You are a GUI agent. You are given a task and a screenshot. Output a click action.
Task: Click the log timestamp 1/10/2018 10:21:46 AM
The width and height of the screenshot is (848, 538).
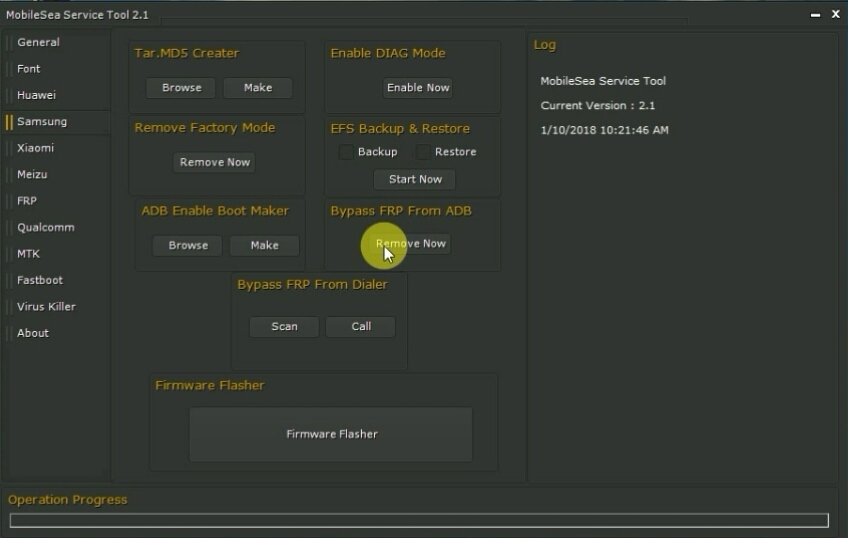click(605, 130)
